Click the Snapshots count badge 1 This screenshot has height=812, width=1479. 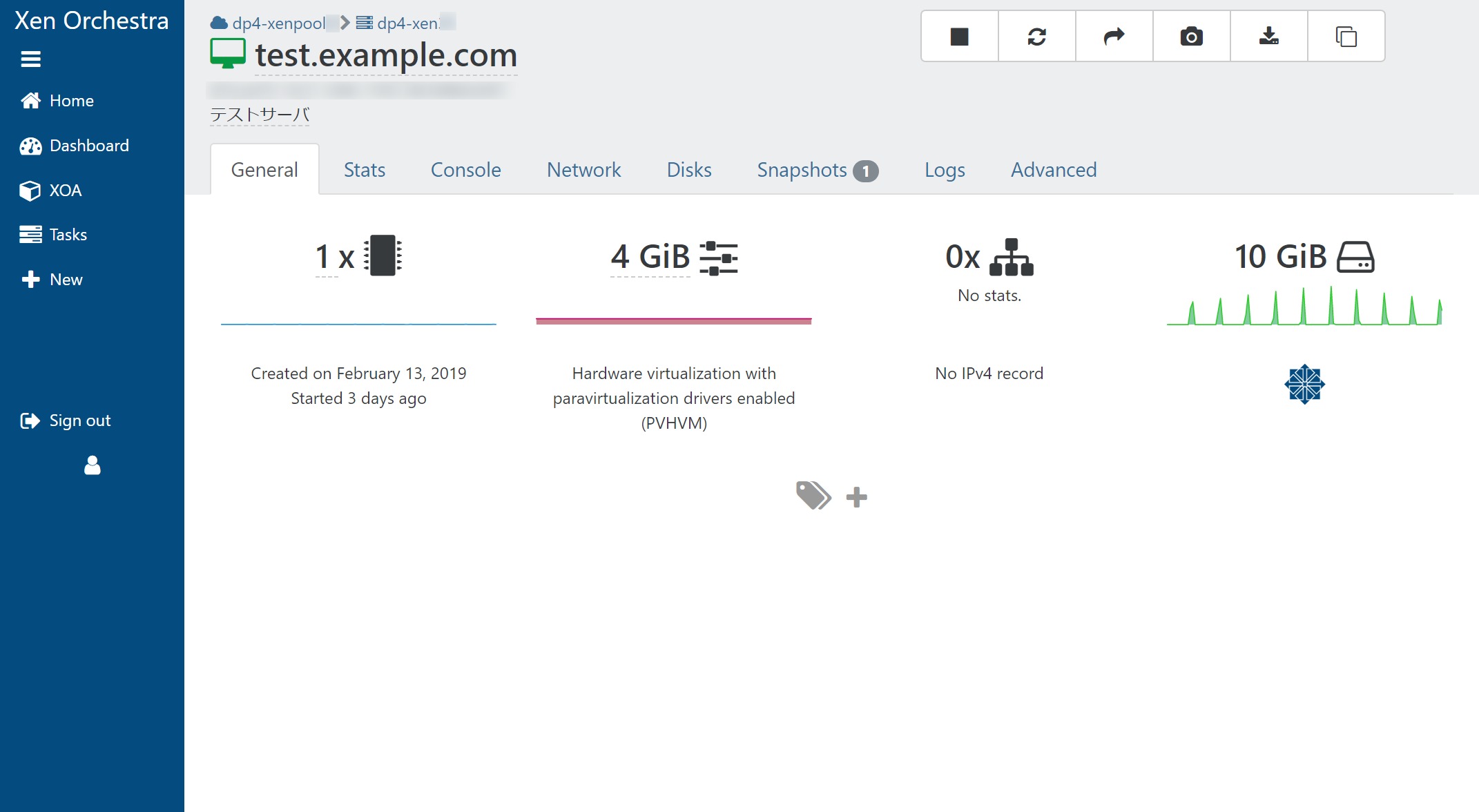coord(866,171)
